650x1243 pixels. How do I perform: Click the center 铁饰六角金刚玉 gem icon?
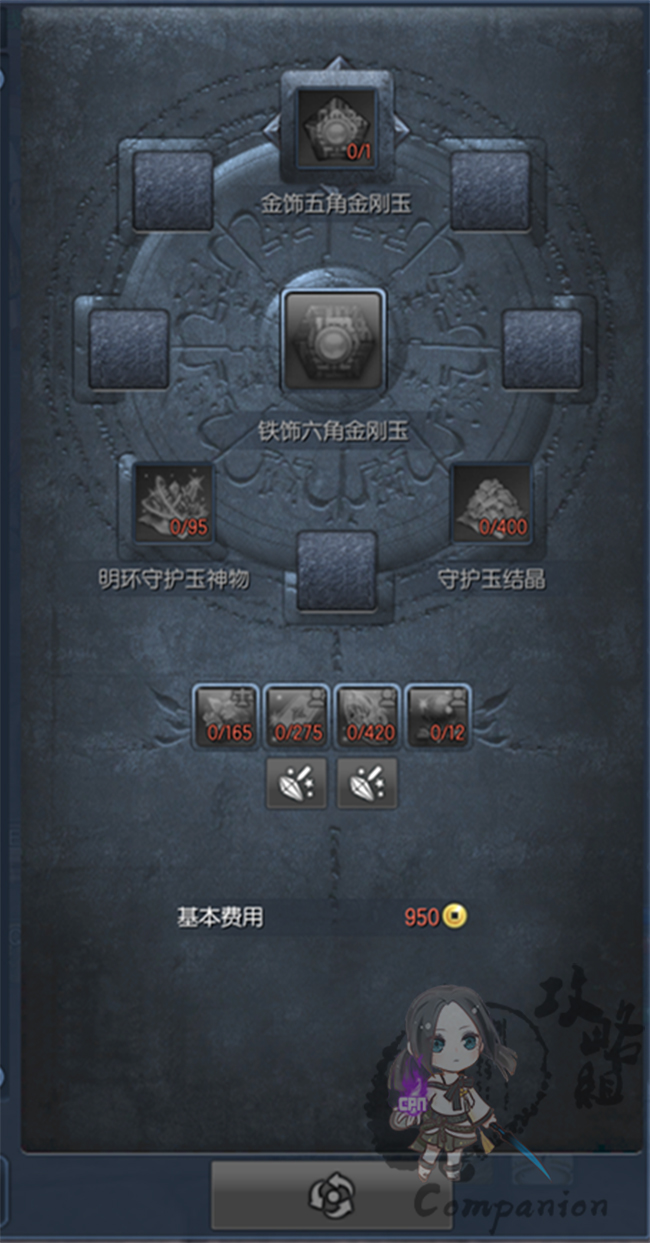(334, 341)
